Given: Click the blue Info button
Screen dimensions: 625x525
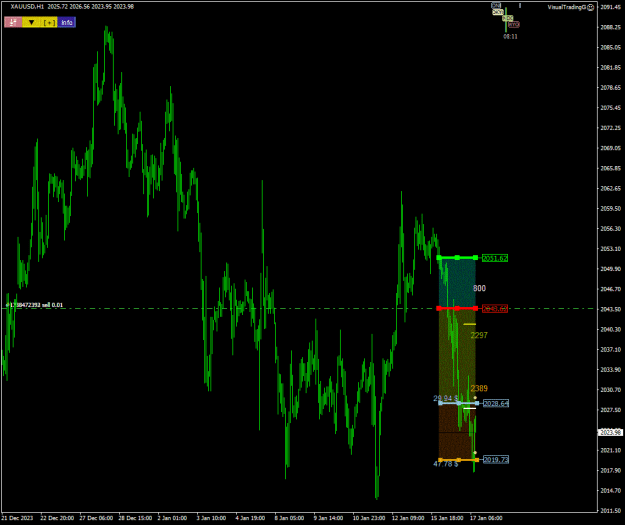Looking at the screenshot, I should click(x=67, y=22).
